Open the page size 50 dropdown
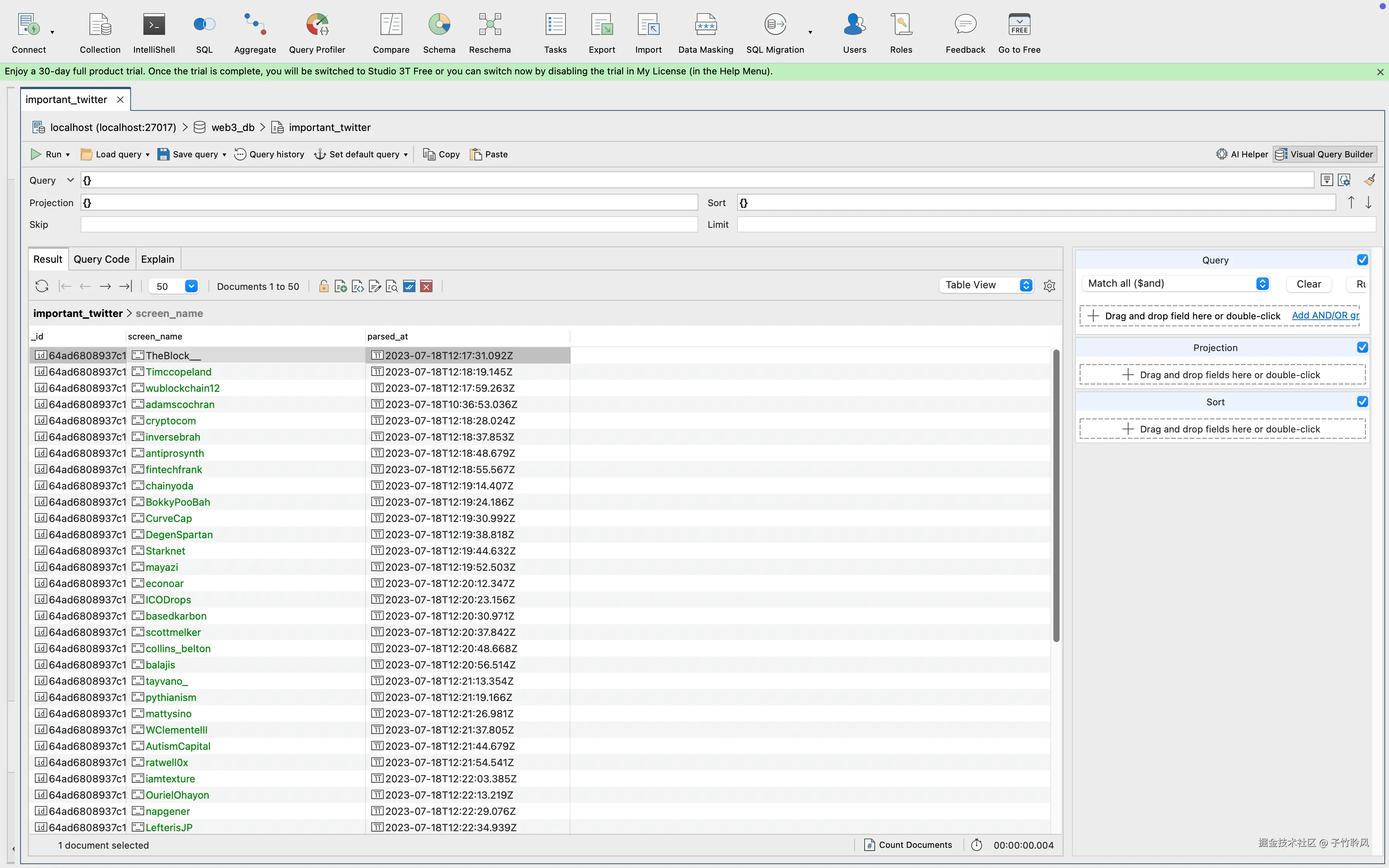Screen dimensions: 1389x868 point(192,286)
